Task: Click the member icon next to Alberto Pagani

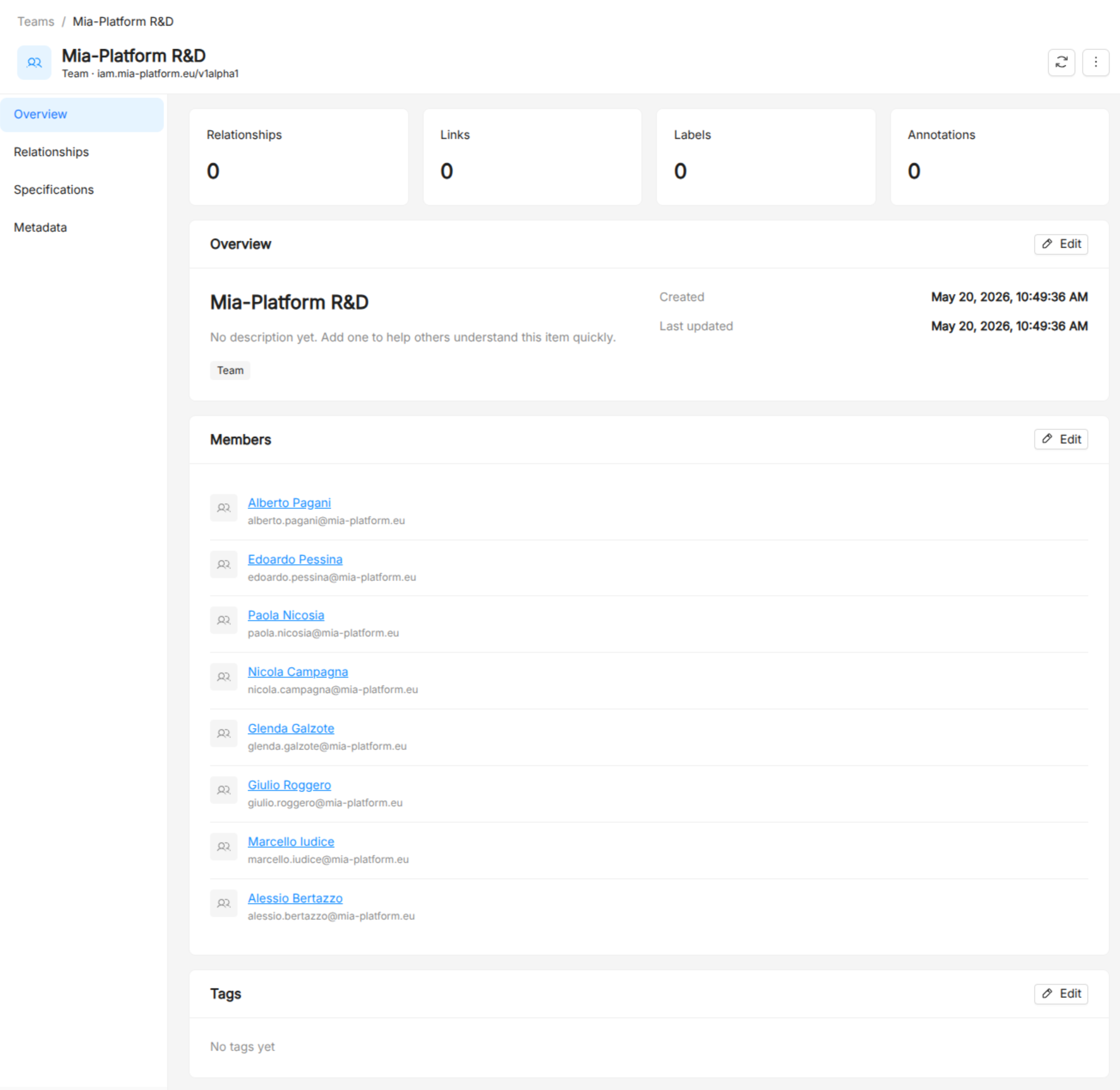Action: coord(224,508)
